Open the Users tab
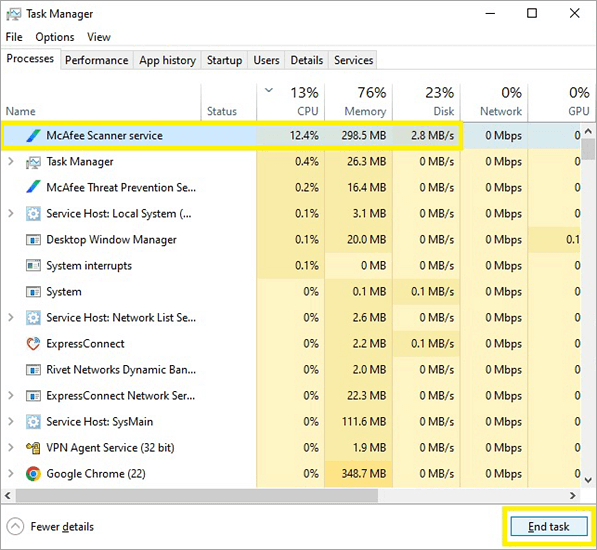 coord(266,60)
